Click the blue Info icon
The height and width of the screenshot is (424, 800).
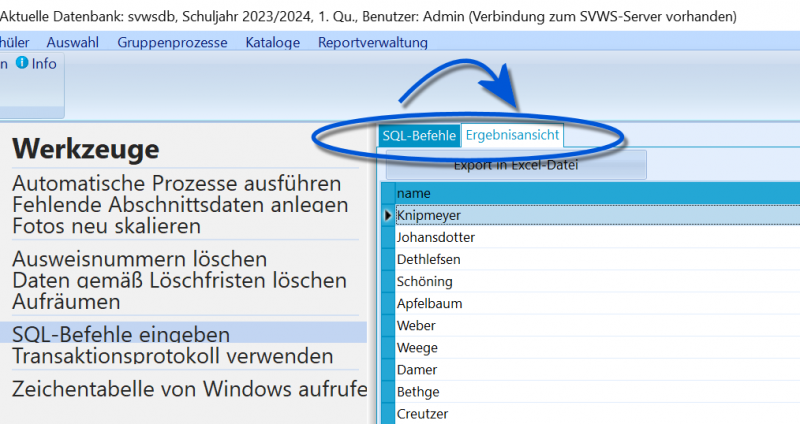tap(22, 63)
